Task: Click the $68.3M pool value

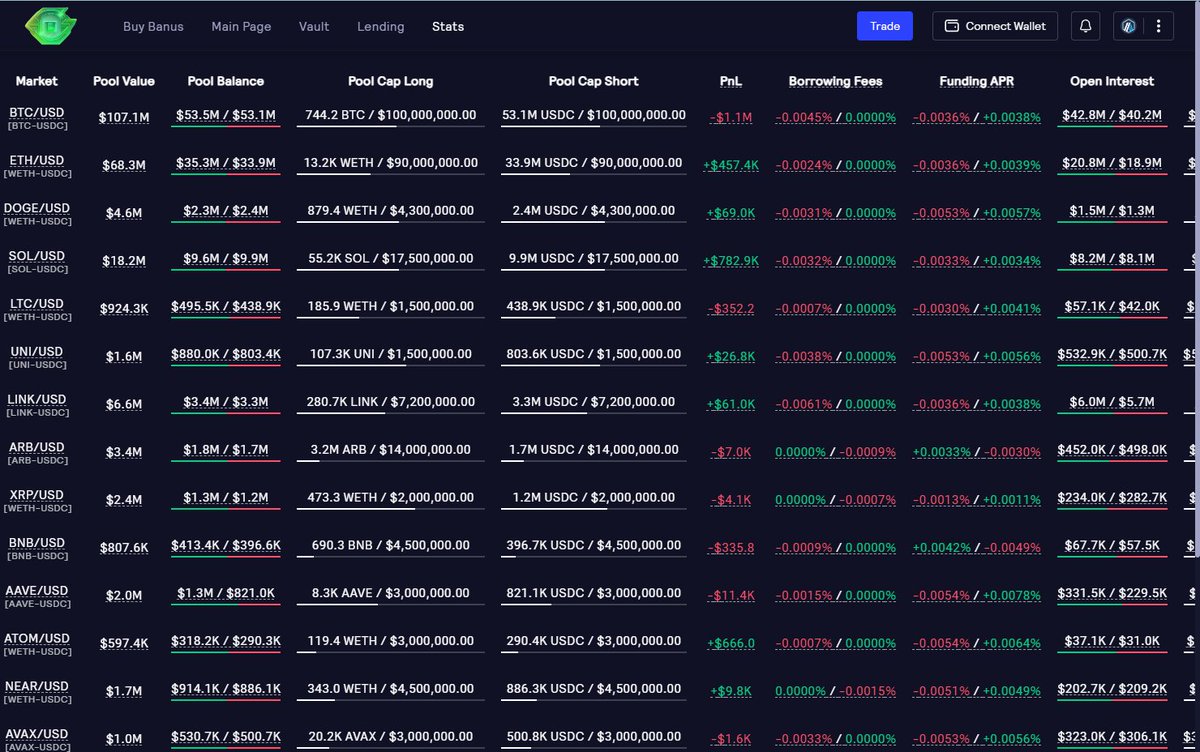Action: 124,166
